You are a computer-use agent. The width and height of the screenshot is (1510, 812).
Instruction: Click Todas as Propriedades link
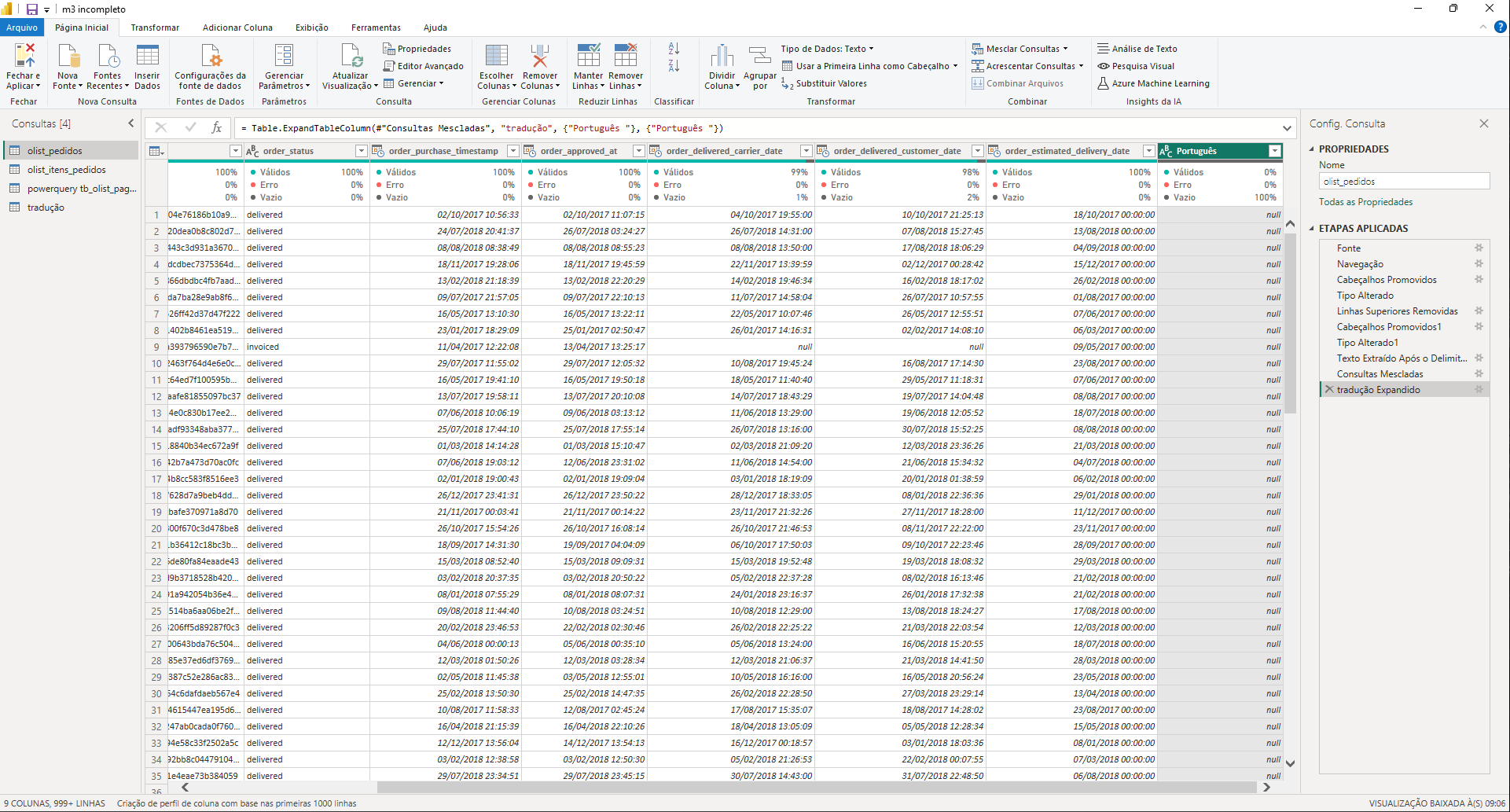coord(1365,202)
